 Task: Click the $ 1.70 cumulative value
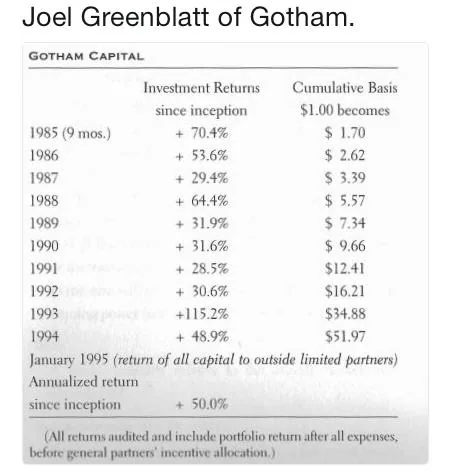[345, 133]
